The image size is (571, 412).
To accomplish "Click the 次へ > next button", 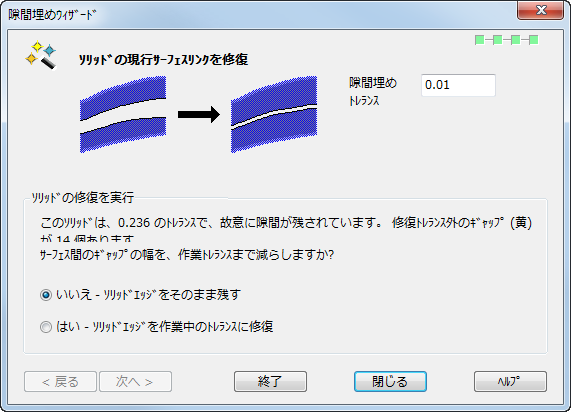I will [x=135, y=381].
